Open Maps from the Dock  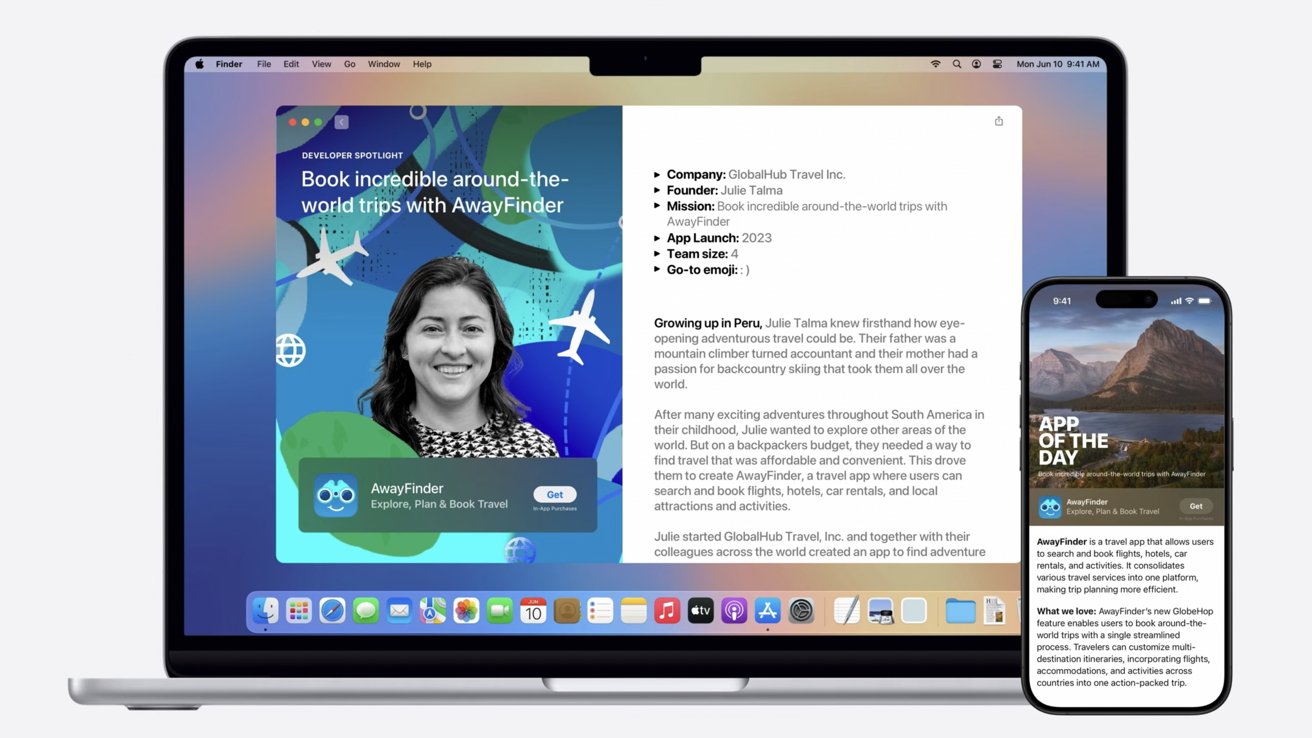(x=433, y=611)
